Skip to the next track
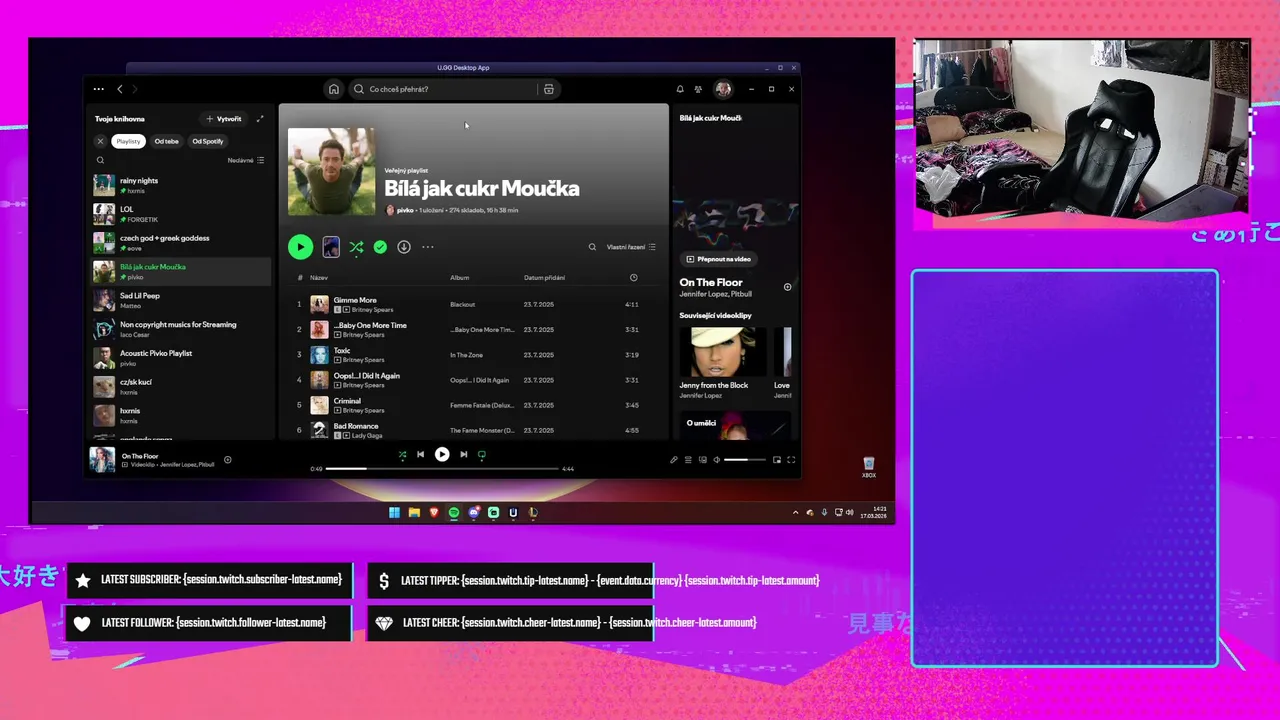The image size is (1280, 720). [463, 454]
